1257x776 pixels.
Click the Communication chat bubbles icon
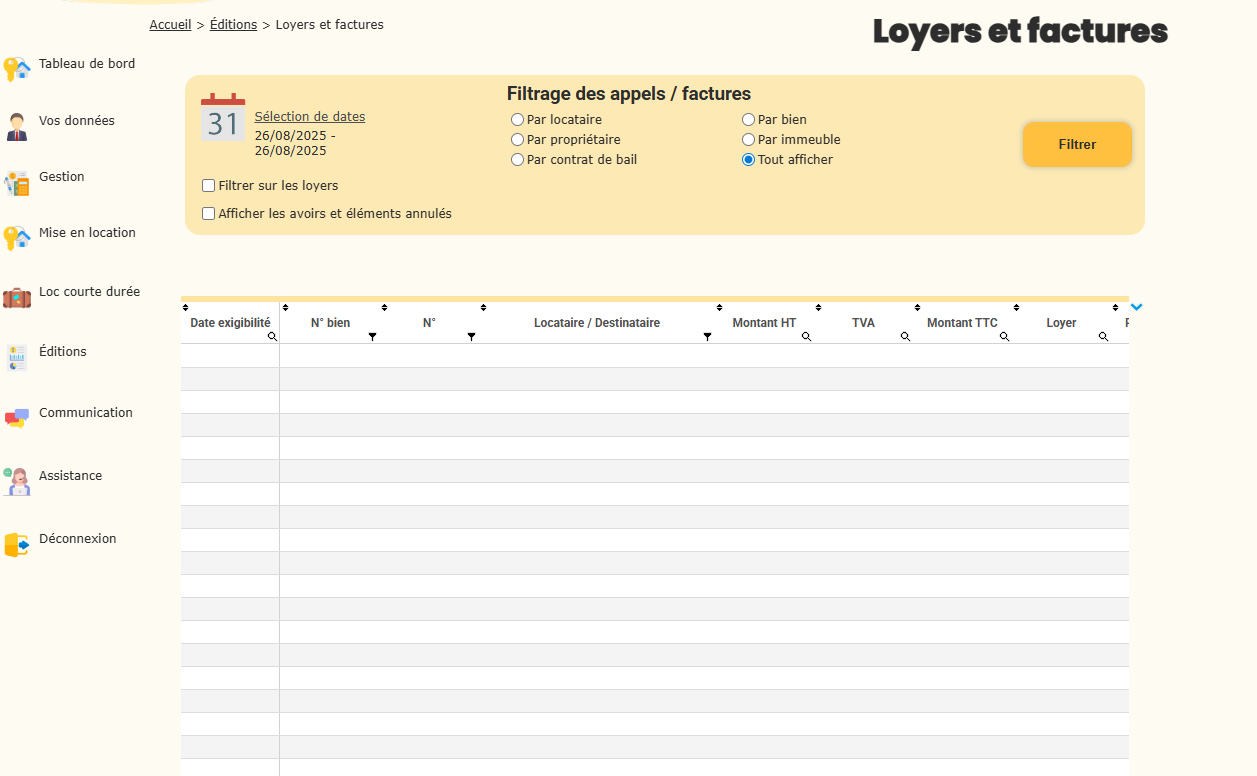[x=16, y=418]
